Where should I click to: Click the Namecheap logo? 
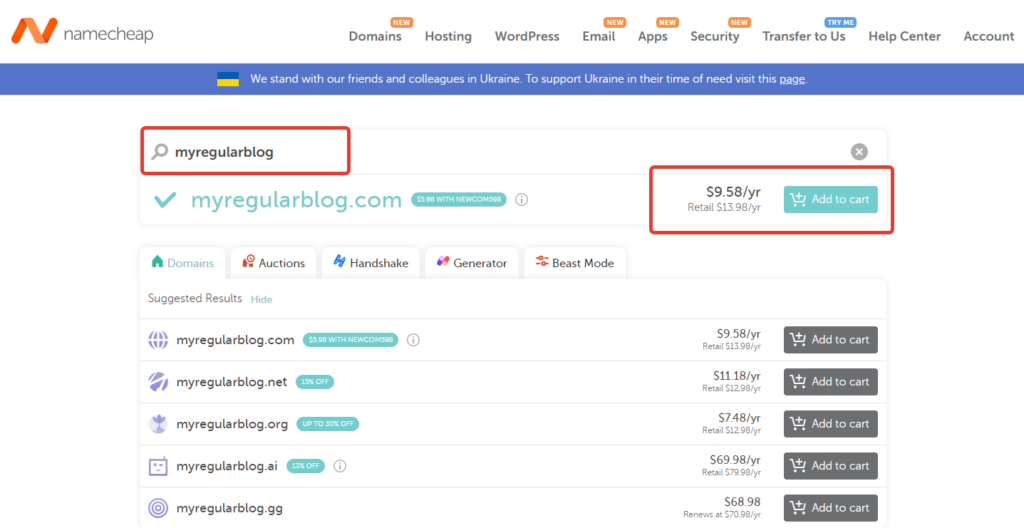82,31
